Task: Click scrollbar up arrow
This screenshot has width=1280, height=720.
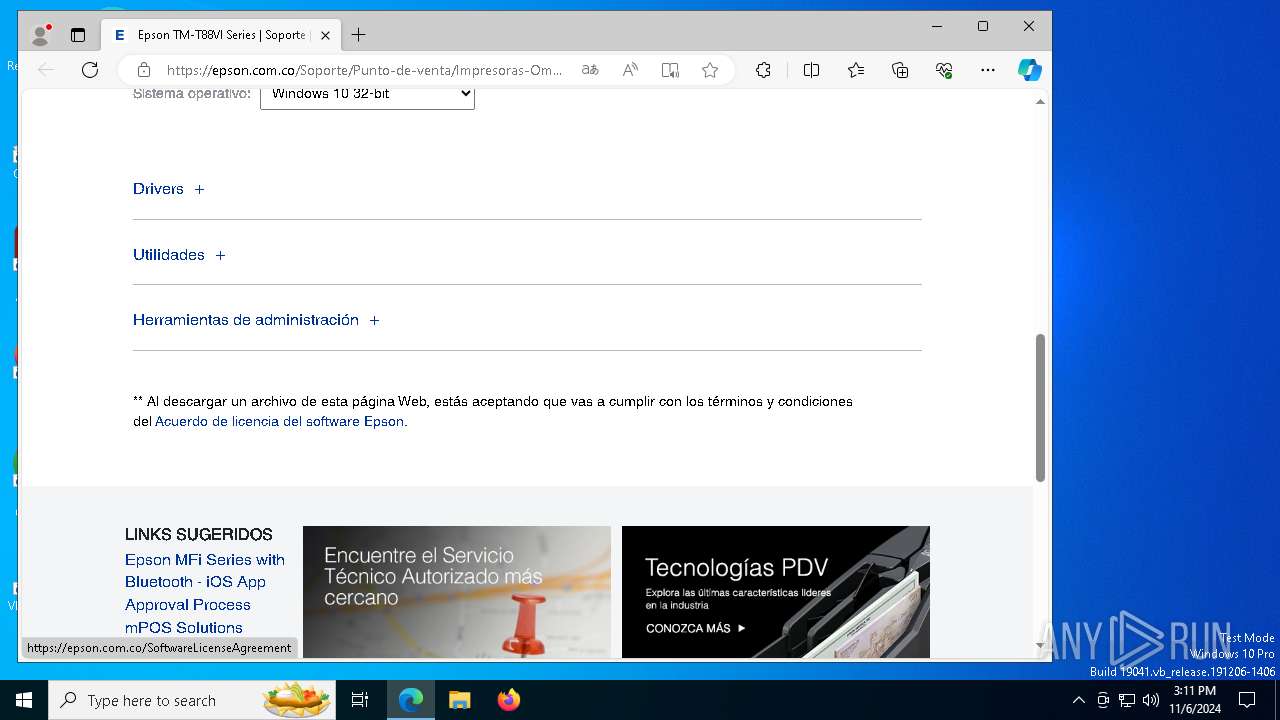Action: pos(1040,102)
